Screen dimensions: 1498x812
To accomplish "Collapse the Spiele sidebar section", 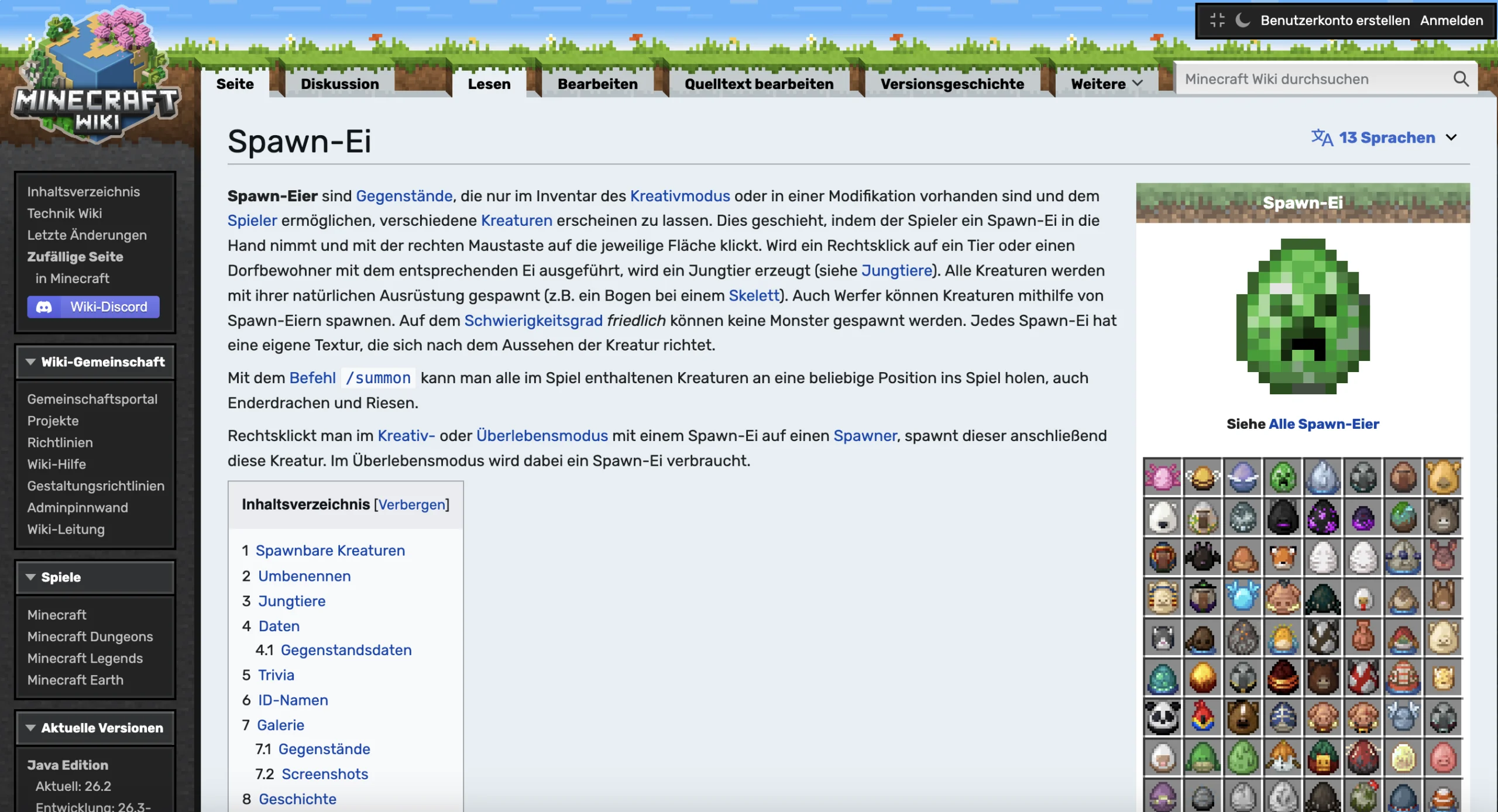I will [95, 577].
